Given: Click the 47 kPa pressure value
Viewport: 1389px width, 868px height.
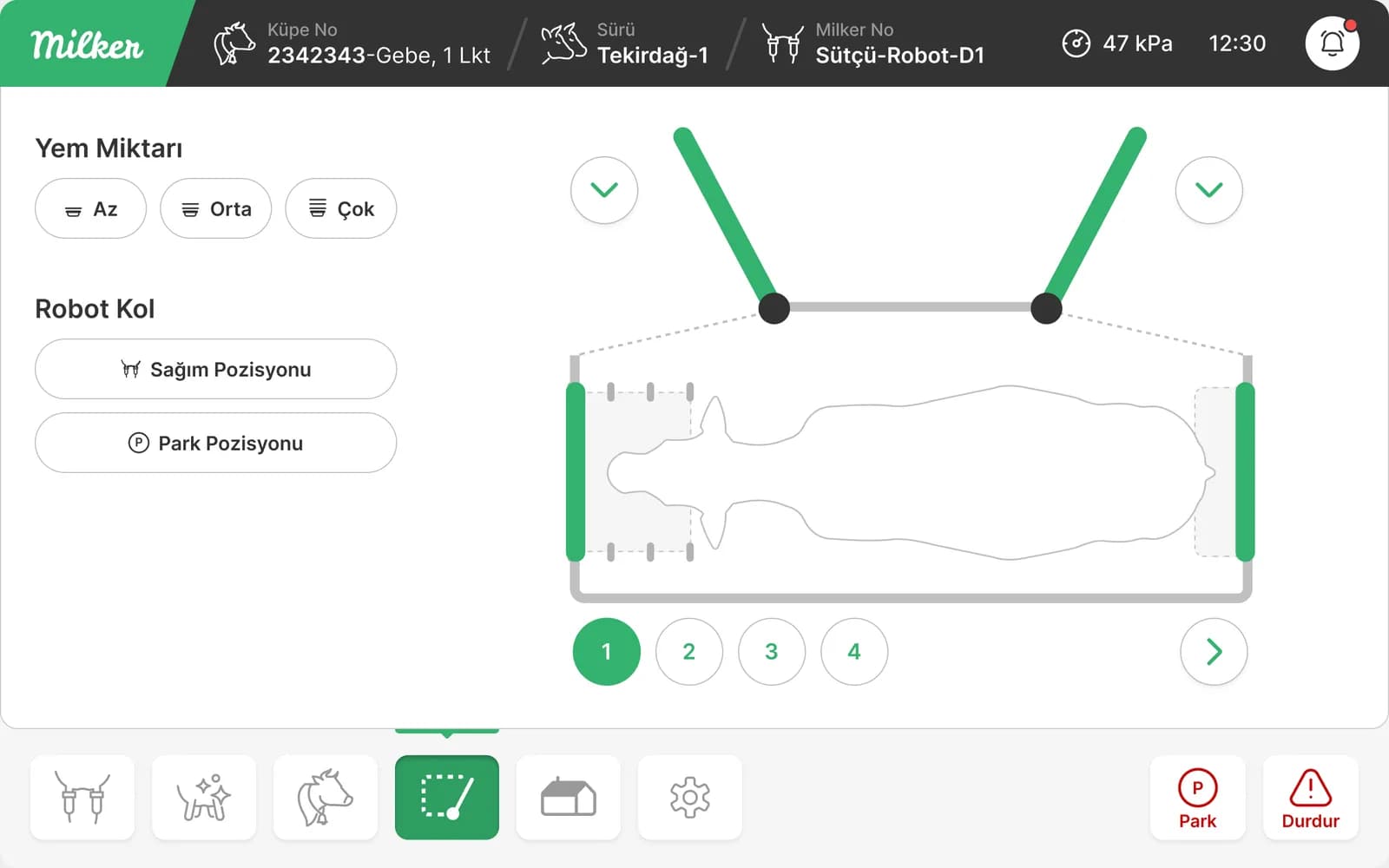Looking at the screenshot, I should point(1137,43).
